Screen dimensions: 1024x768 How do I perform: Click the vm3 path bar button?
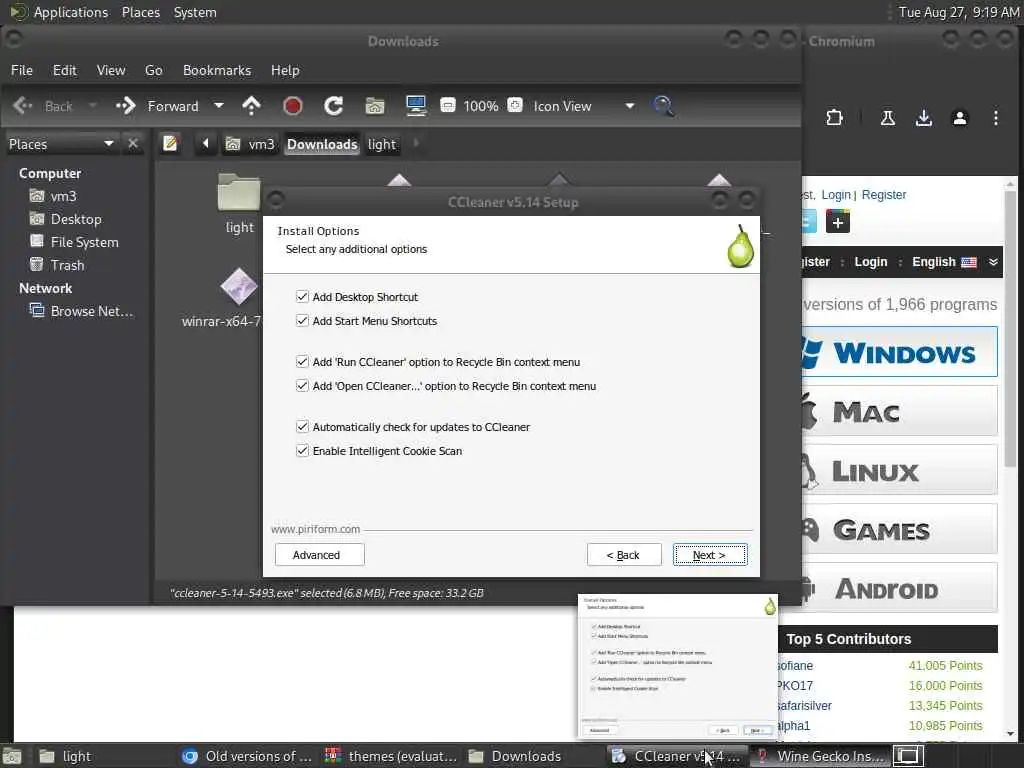pyautogui.click(x=250, y=144)
